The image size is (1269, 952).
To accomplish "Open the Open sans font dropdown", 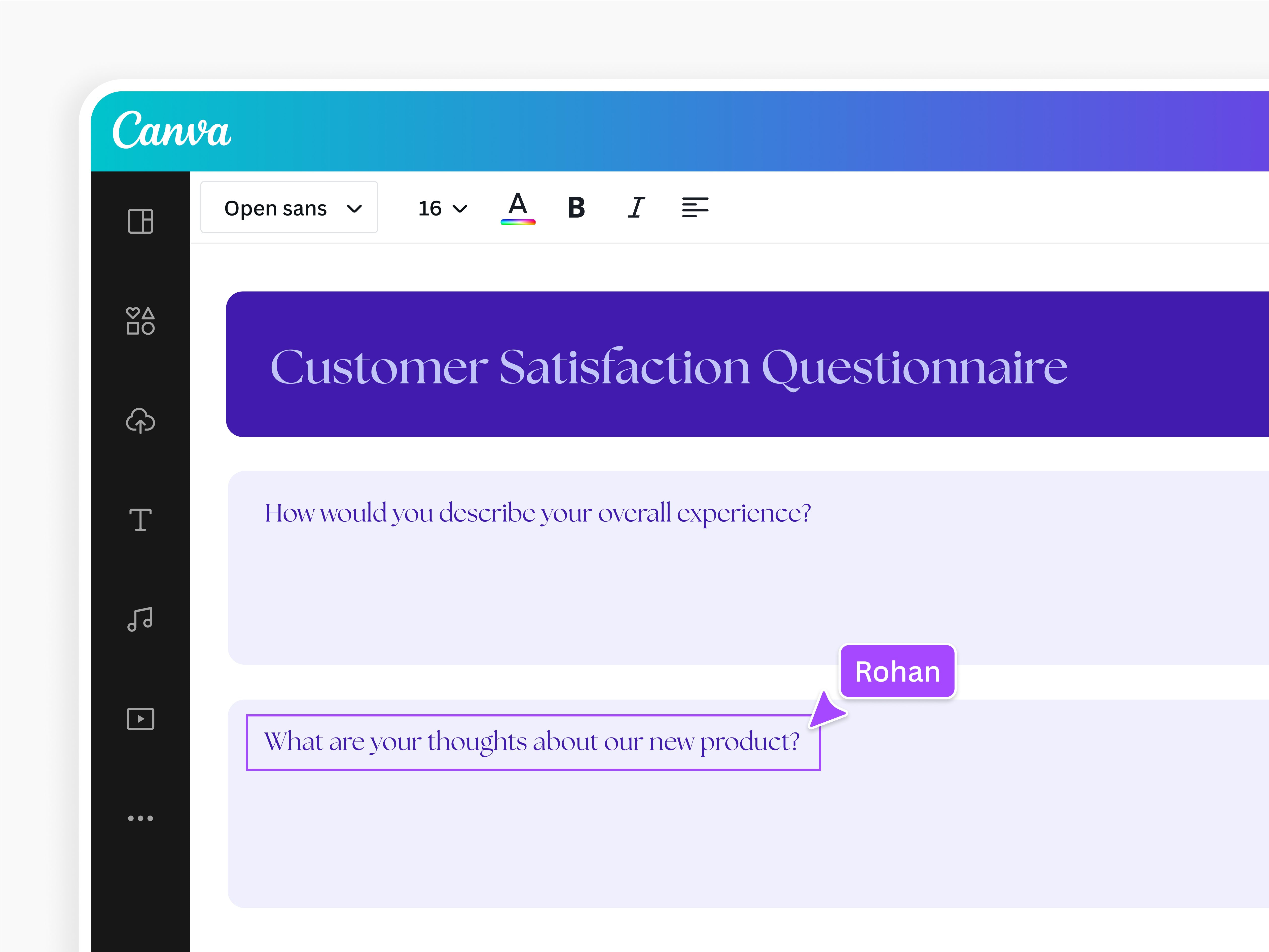I will pyautogui.click(x=289, y=208).
